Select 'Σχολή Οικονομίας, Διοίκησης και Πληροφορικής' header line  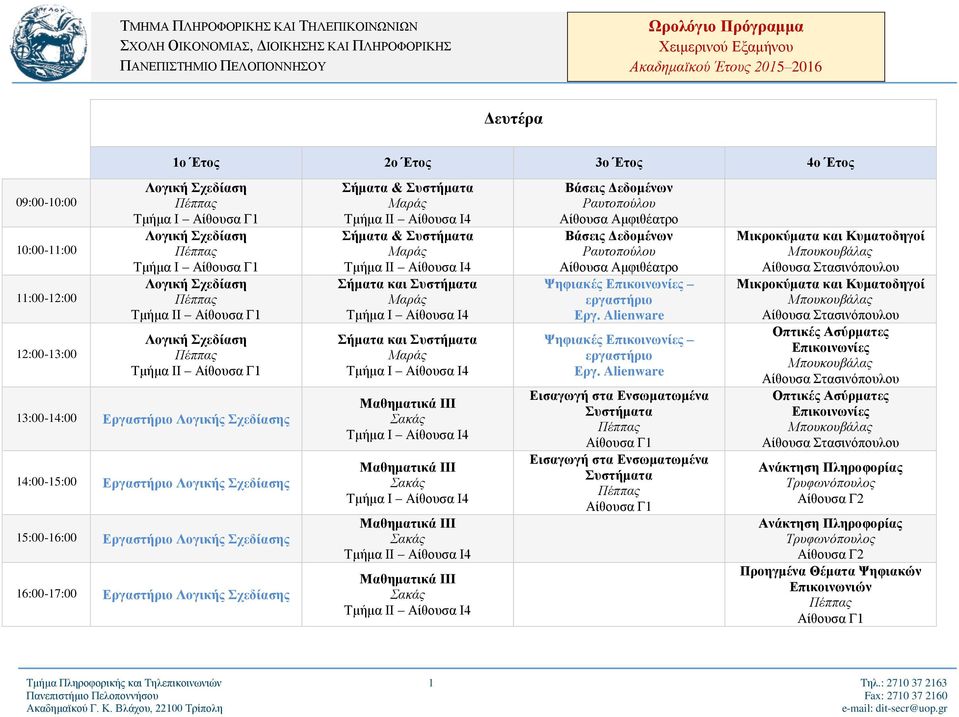[286, 46]
